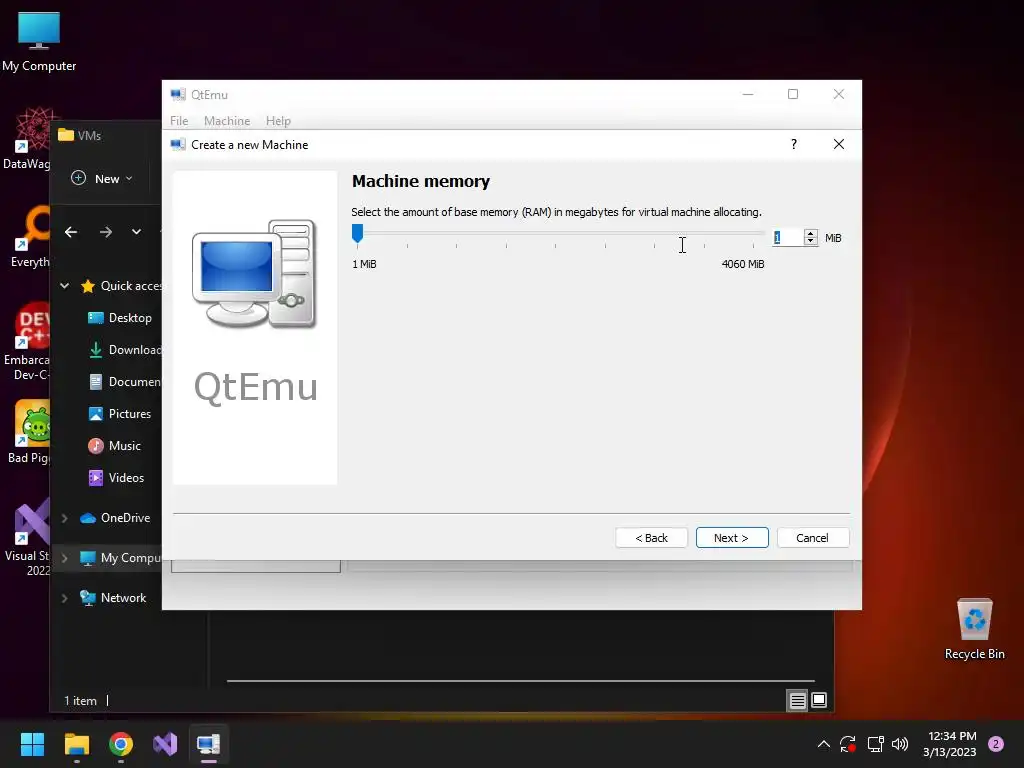Open network status tray icon

click(x=875, y=744)
